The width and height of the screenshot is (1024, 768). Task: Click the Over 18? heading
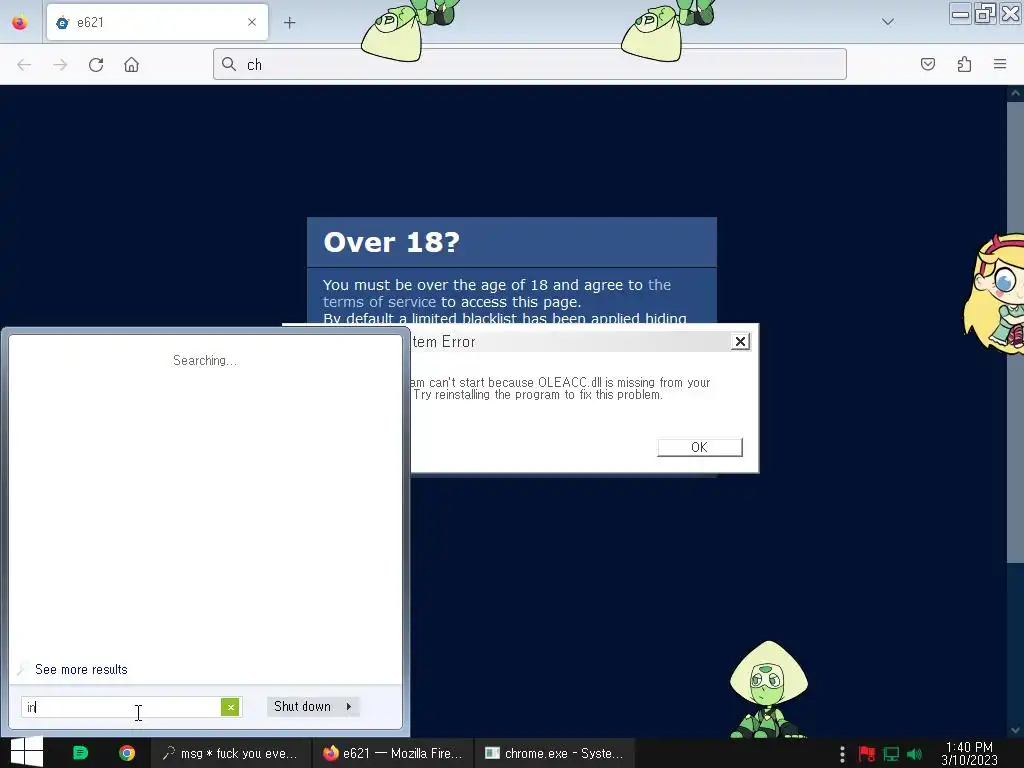pos(392,242)
